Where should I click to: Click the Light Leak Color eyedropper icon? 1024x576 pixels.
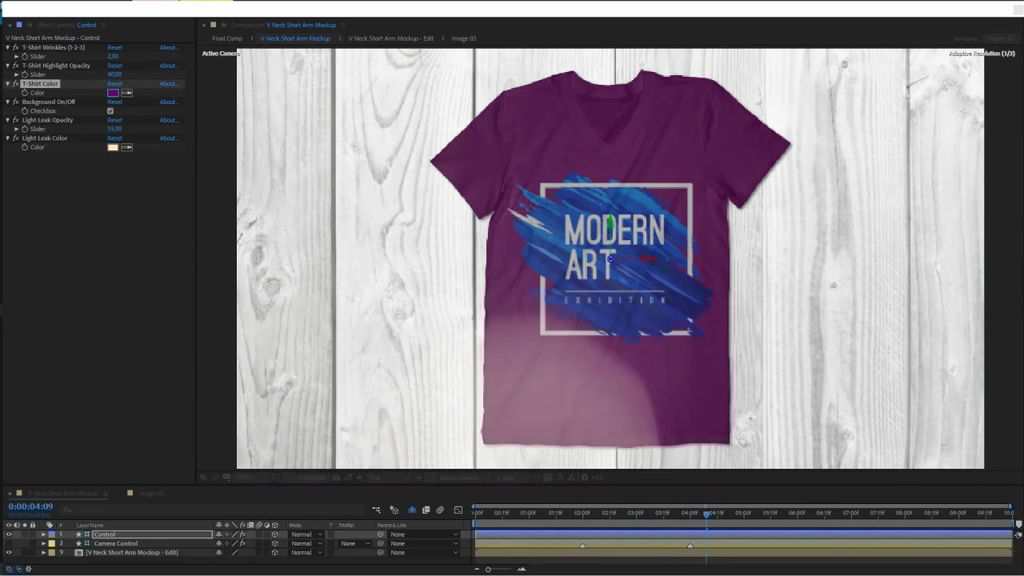[127, 147]
